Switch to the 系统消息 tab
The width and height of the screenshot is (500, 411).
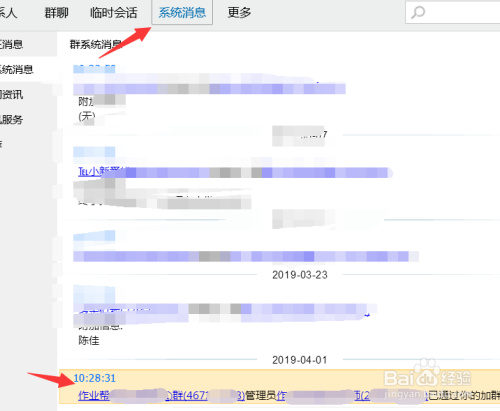click(x=182, y=13)
